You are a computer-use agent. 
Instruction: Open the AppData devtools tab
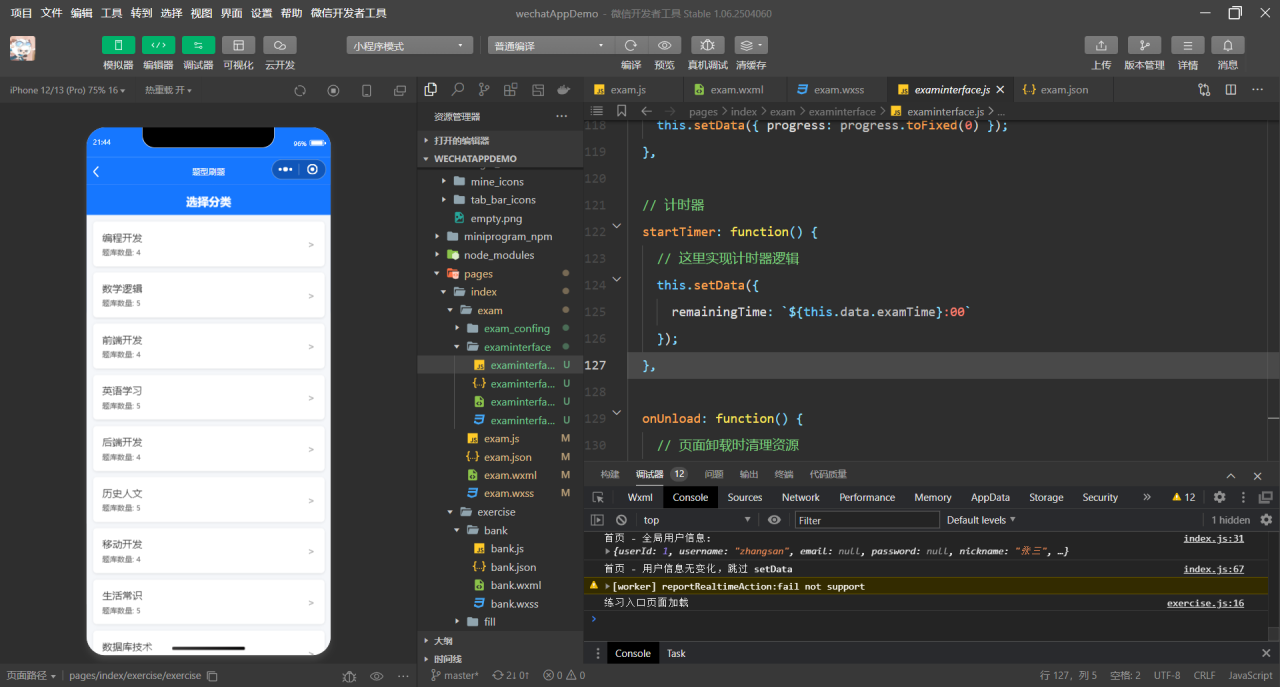[990, 497]
